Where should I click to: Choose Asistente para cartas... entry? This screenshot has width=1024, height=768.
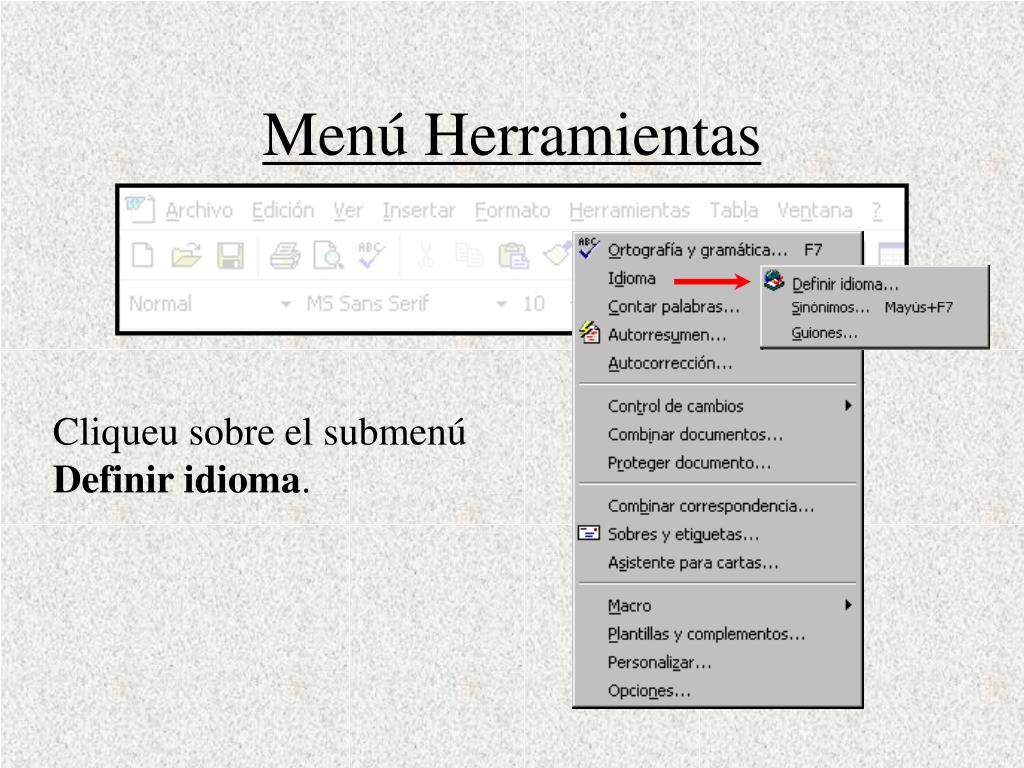[x=718, y=562]
